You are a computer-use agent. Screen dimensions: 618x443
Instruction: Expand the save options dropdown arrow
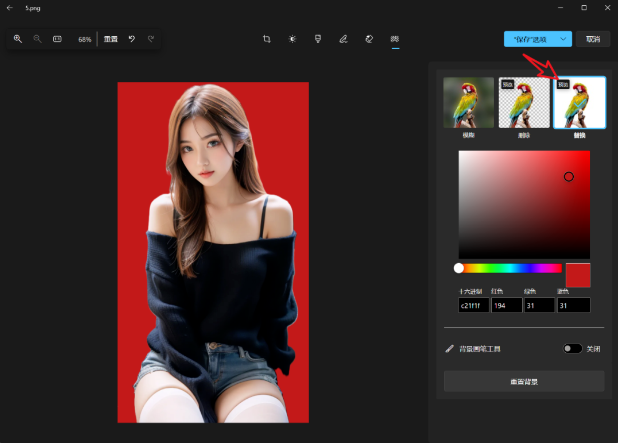564,39
